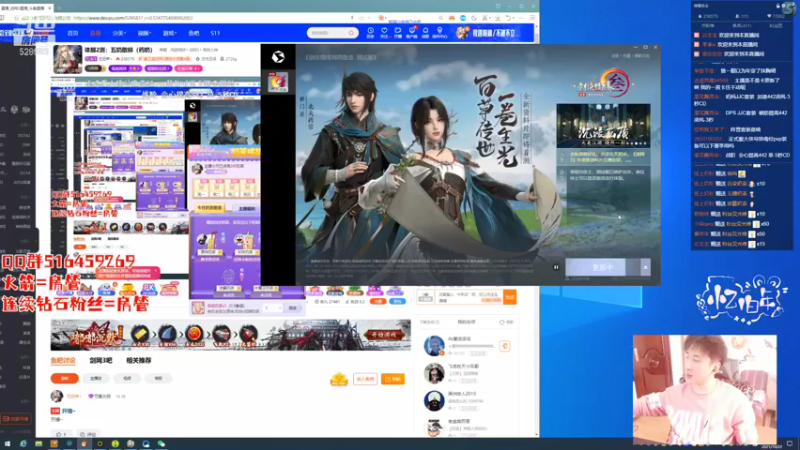Expand the 分类 category dropdown

118,33
